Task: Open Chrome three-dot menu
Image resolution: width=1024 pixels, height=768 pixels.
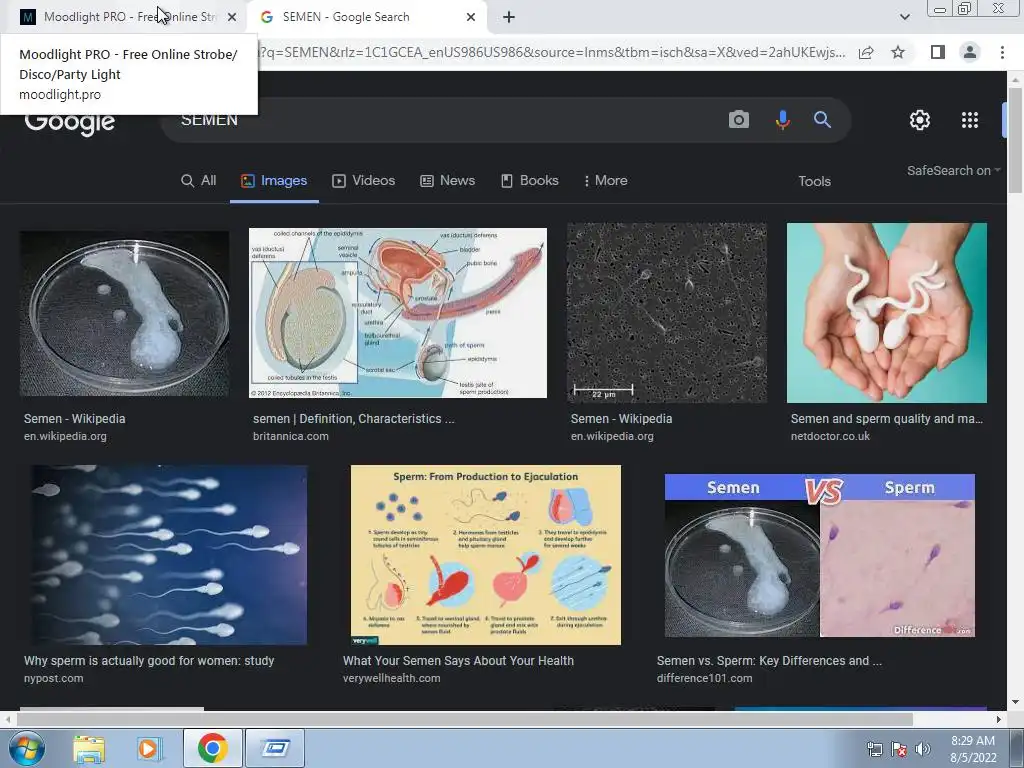Action: [x=1002, y=52]
